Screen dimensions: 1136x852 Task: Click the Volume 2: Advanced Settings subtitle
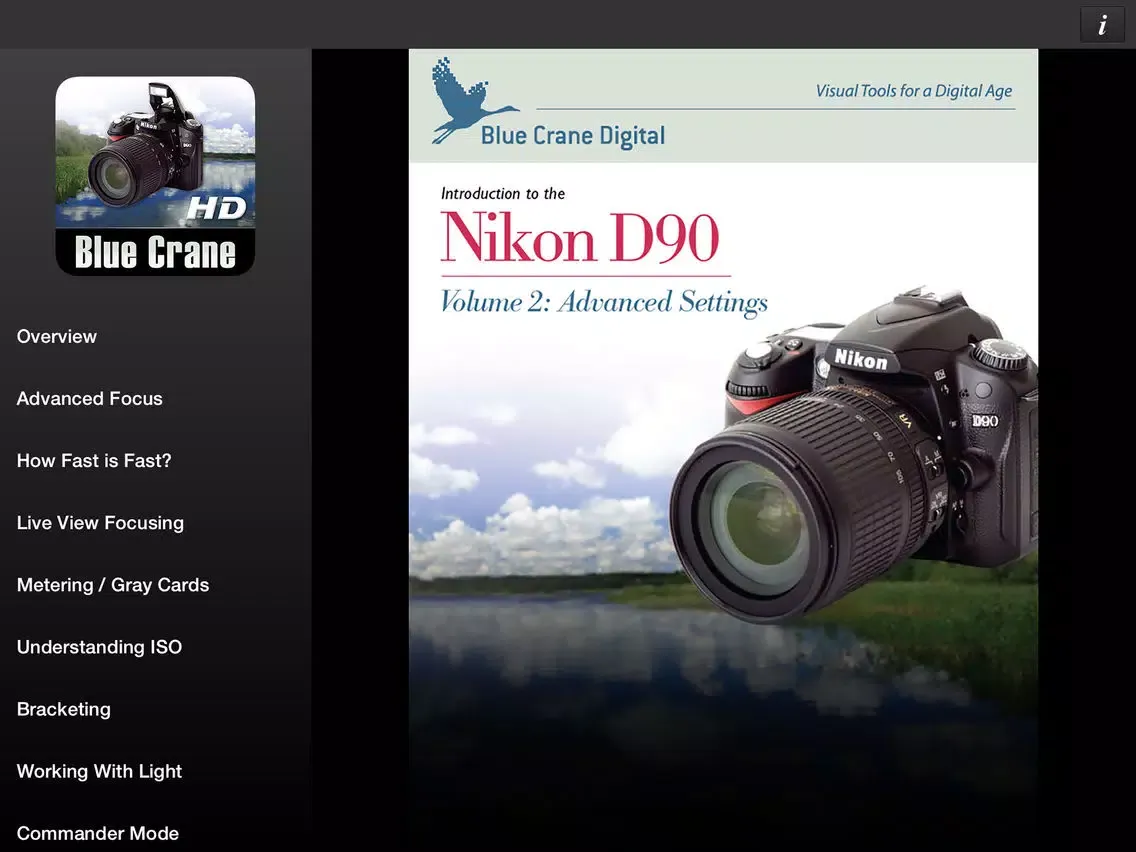coord(605,301)
